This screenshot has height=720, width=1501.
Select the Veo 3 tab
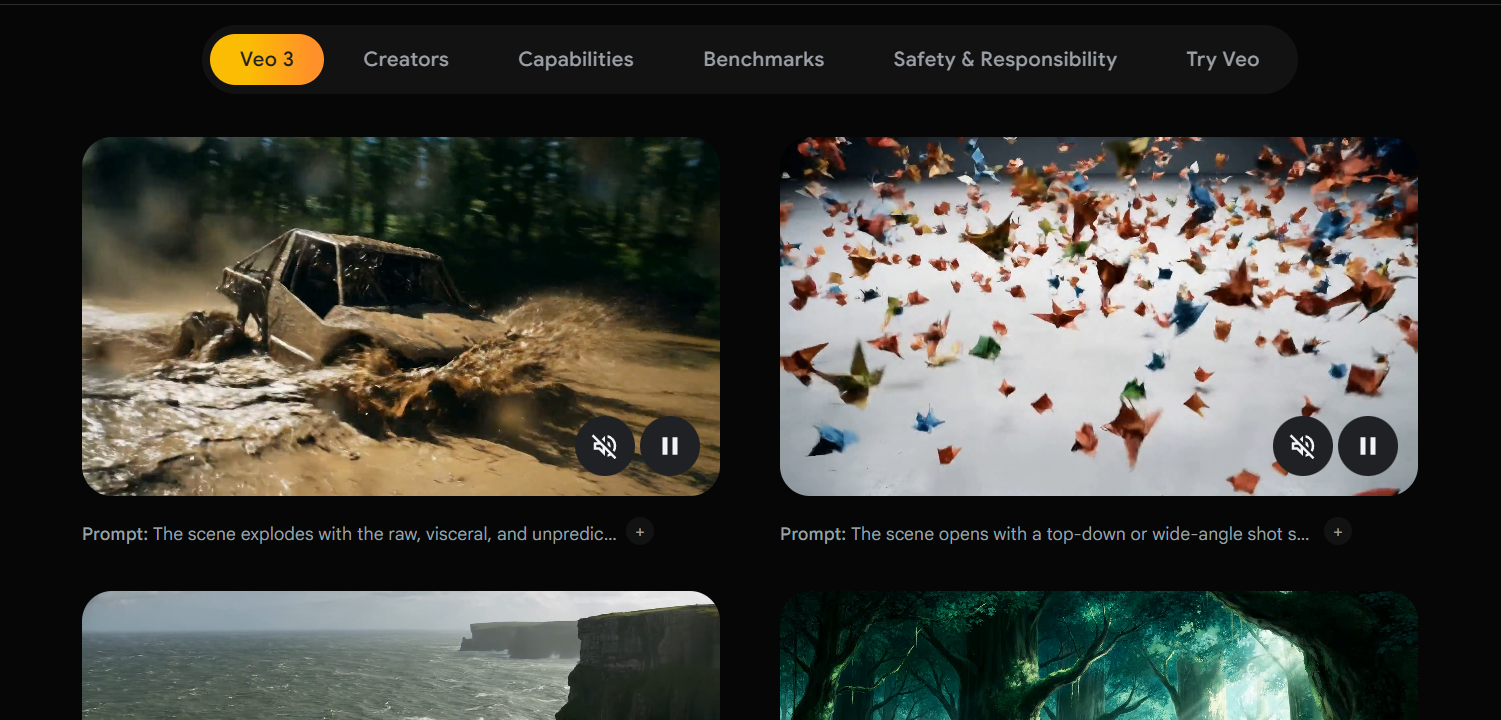tap(267, 59)
